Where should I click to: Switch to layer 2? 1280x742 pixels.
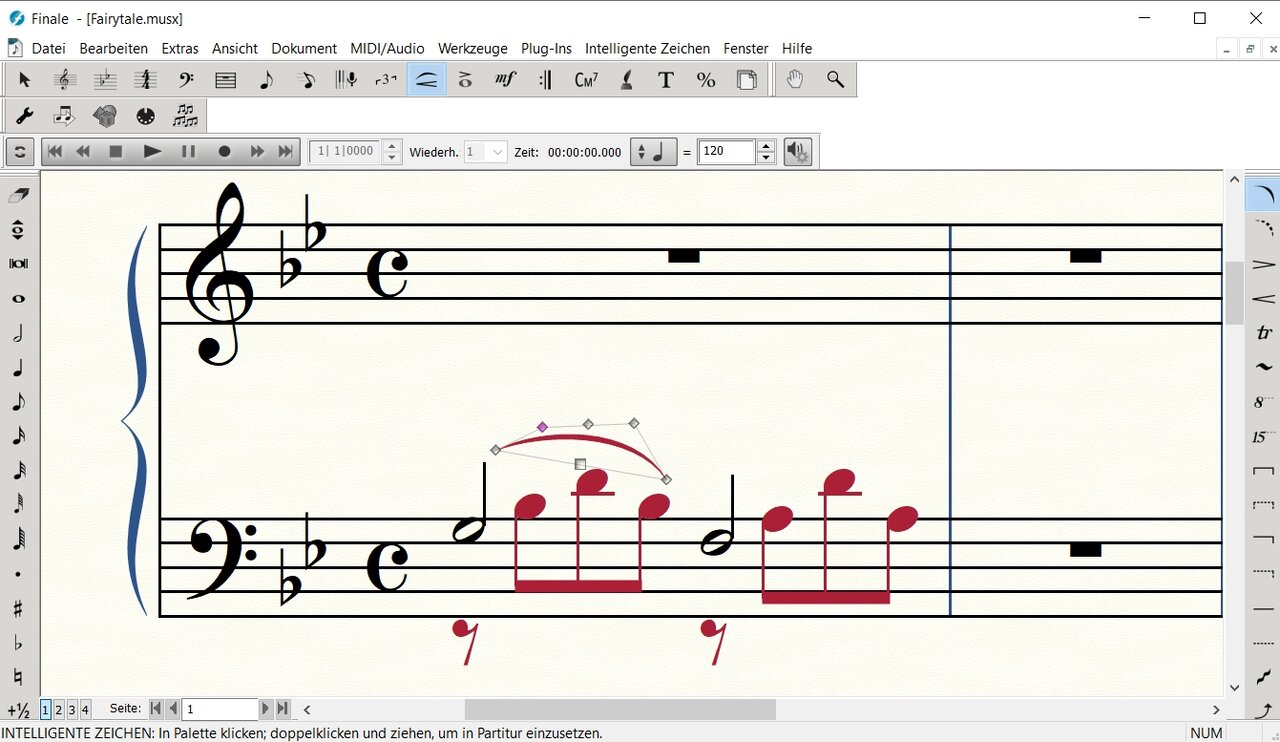[x=59, y=710]
